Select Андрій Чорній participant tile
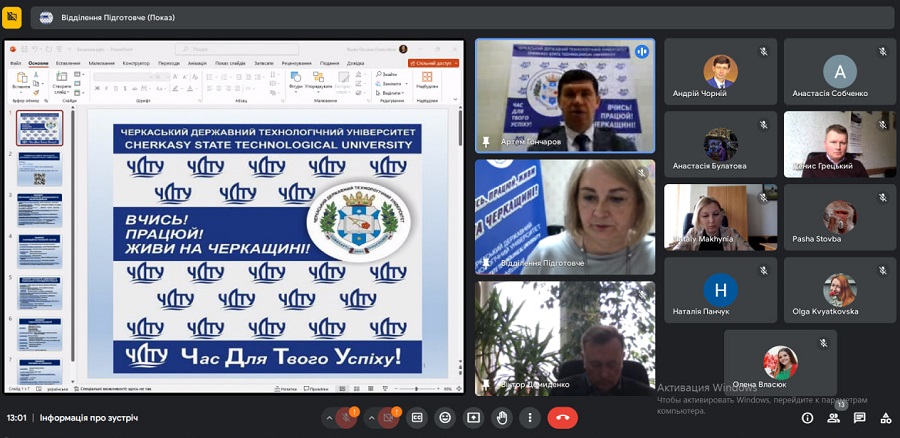900x438 pixels. pos(720,72)
